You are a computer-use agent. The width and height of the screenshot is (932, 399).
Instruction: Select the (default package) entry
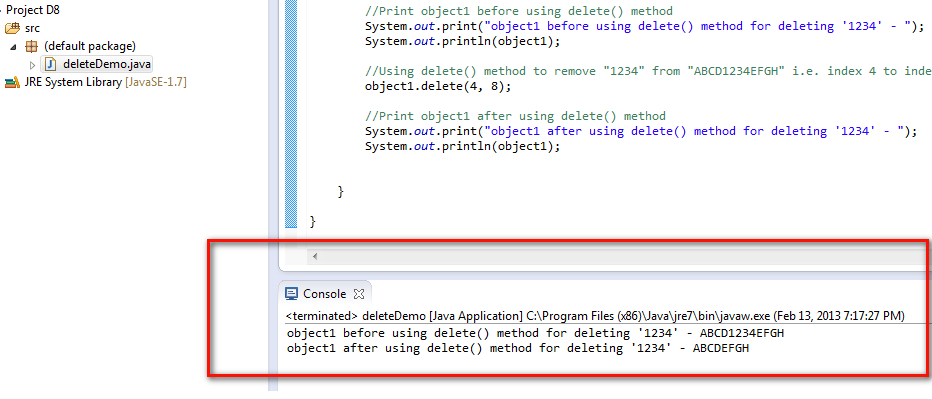pos(90,46)
